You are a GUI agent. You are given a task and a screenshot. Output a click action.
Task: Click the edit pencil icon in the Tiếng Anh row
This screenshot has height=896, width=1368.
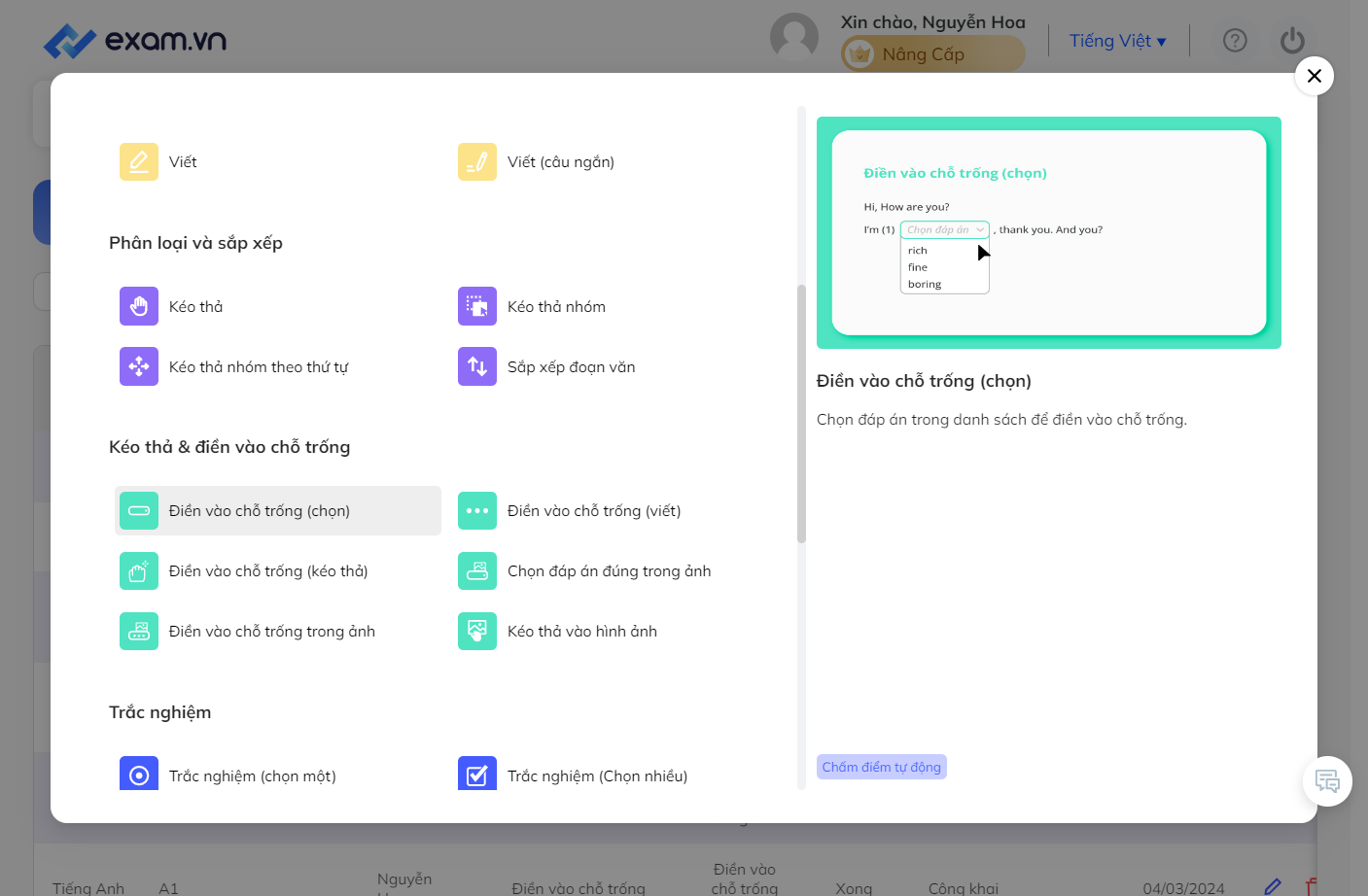pos(1273,886)
